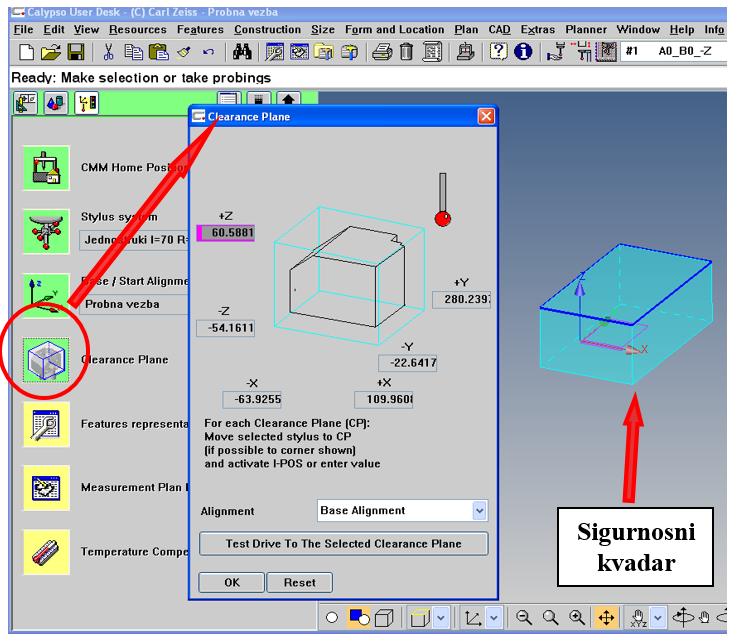Open the Planner menu

tap(586, 30)
